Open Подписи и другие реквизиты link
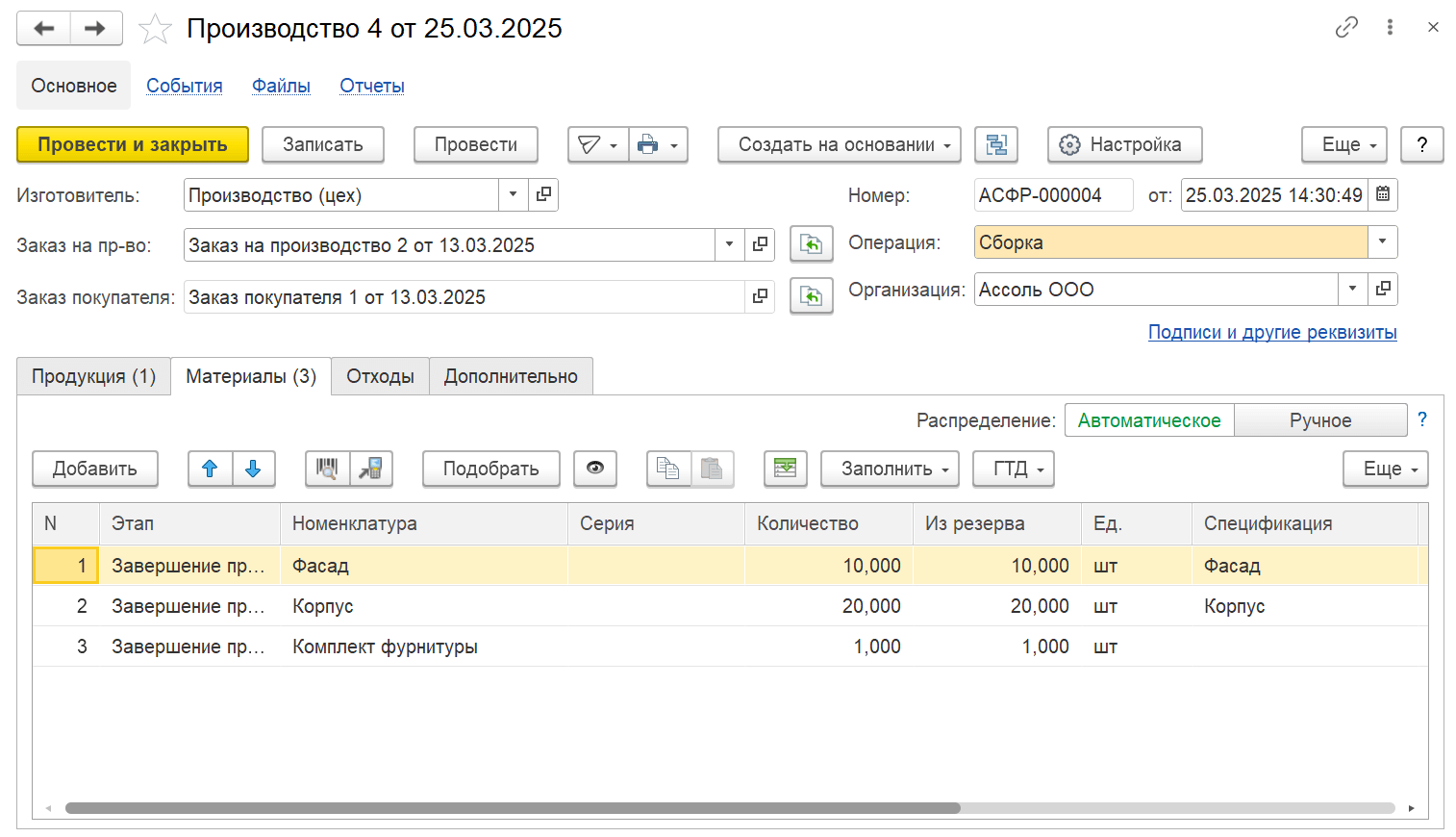The height and width of the screenshot is (837, 1456). pos(1271,332)
